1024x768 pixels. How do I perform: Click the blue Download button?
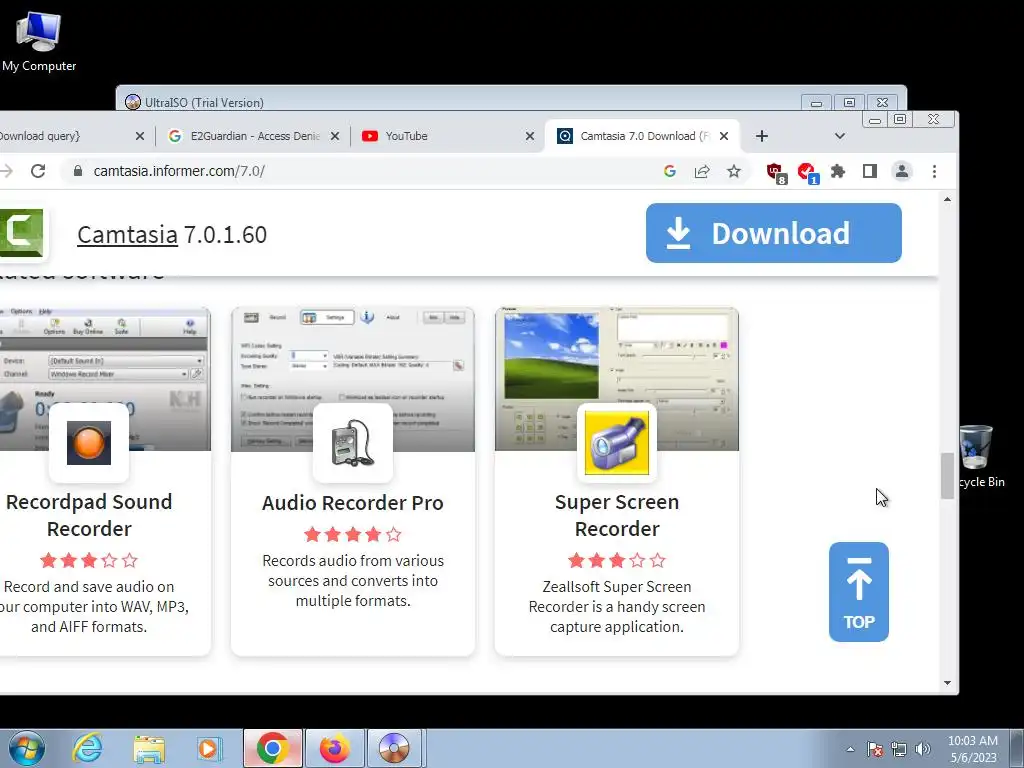point(773,233)
